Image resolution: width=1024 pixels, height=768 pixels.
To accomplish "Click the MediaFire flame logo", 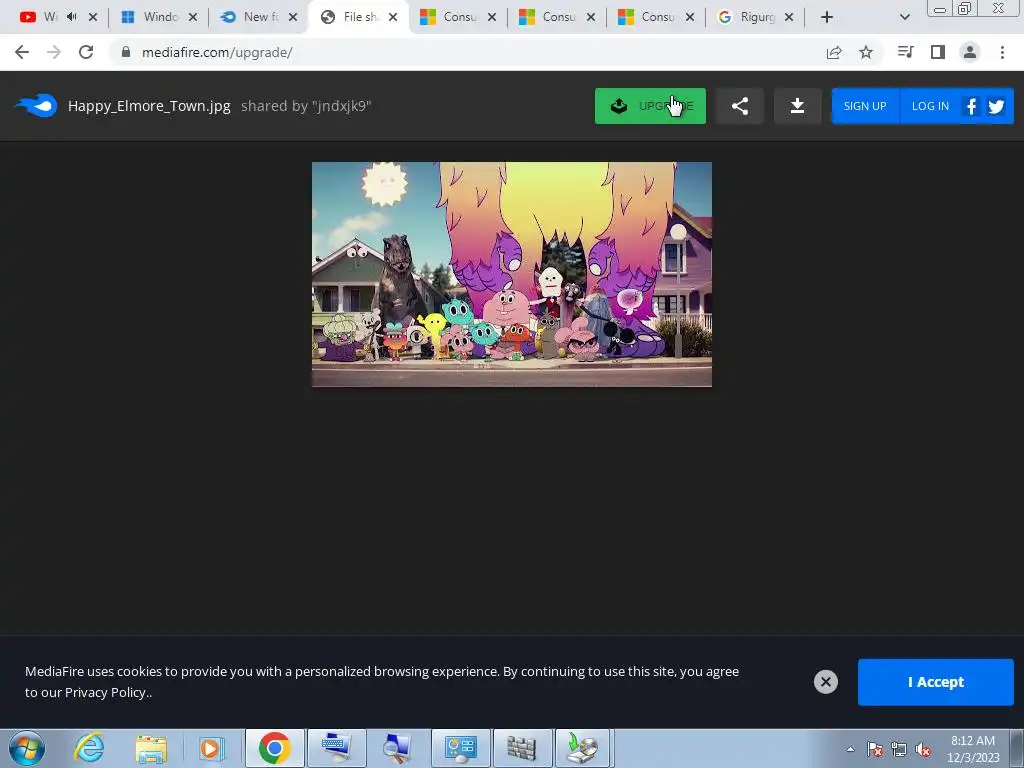I will (x=36, y=106).
